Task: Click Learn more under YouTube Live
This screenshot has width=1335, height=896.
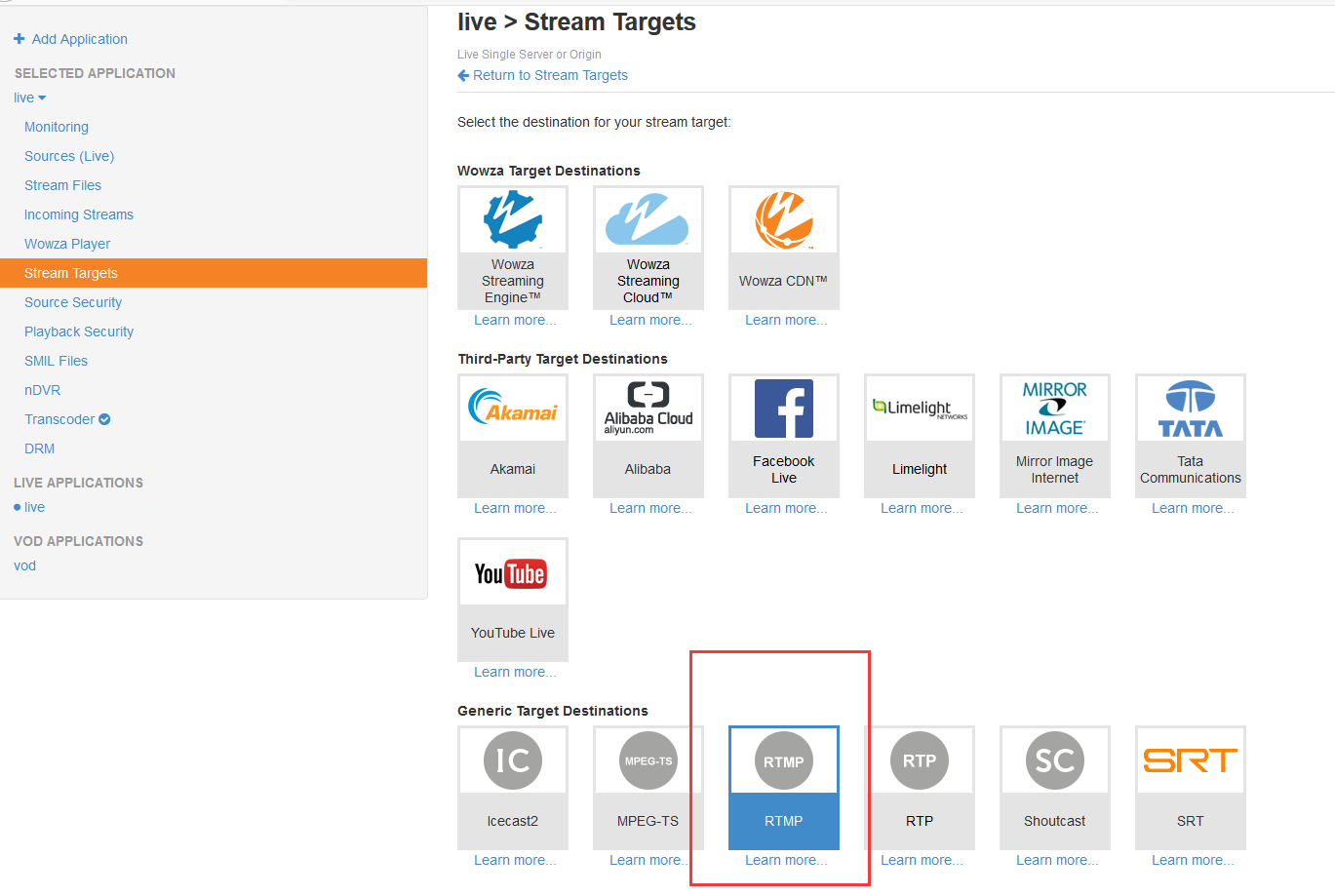Action: pos(515,672)
